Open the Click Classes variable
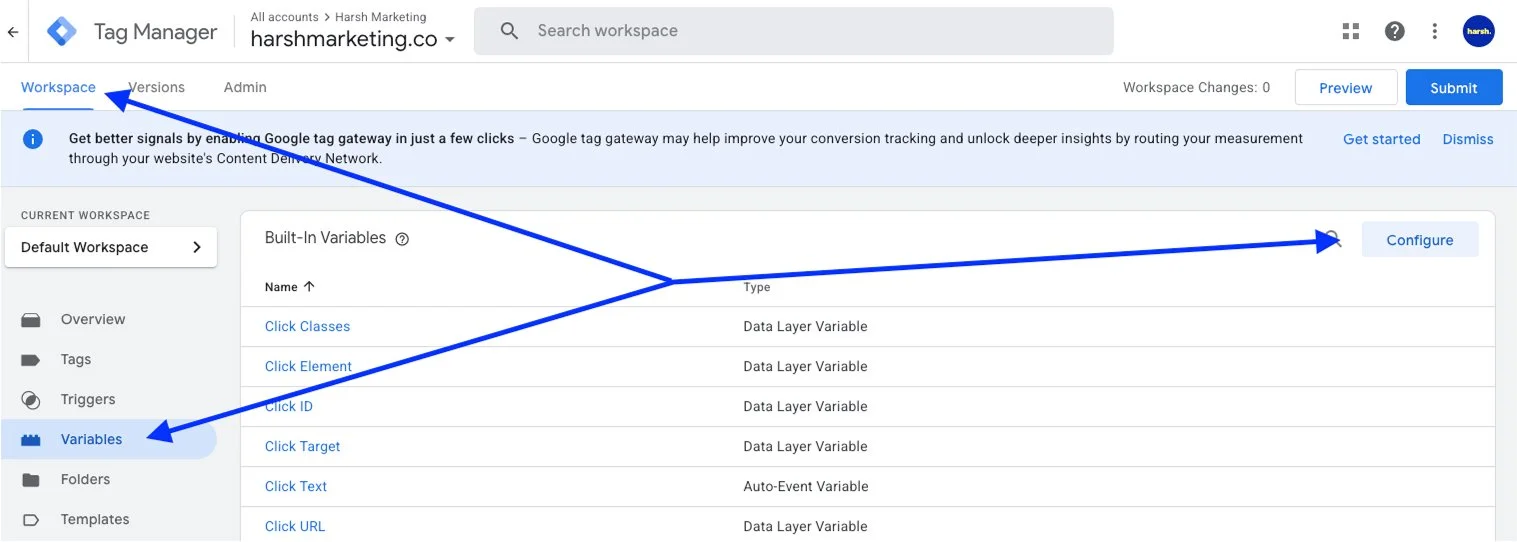This screenshot has width=1517, height=542. 307,326
